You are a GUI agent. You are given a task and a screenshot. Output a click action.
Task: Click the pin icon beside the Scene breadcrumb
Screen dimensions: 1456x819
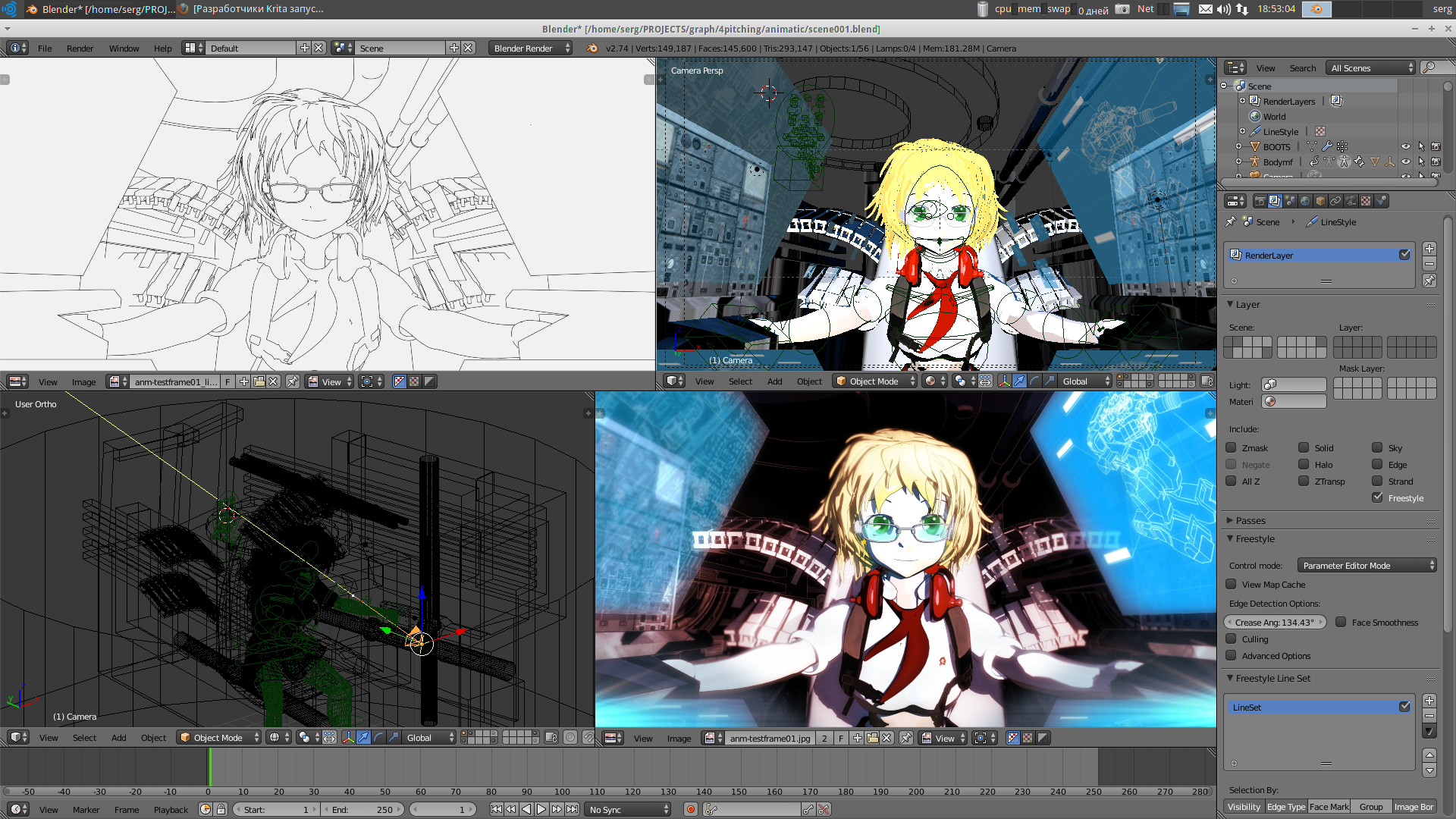click(x=1231, y=221)
